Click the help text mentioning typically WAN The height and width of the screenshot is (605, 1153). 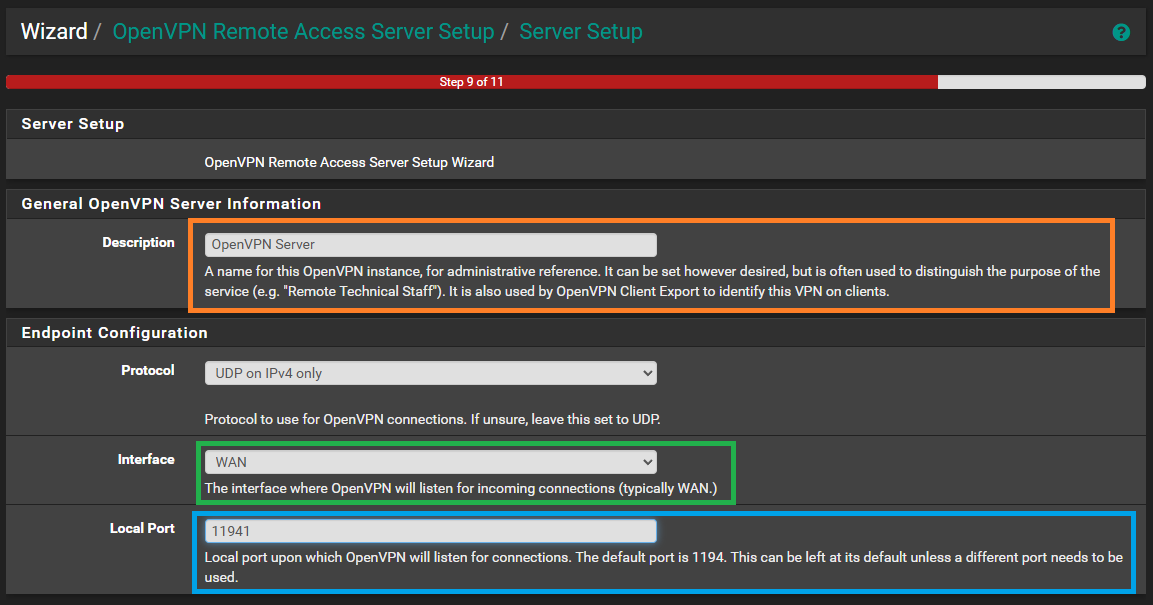point(460,489)
